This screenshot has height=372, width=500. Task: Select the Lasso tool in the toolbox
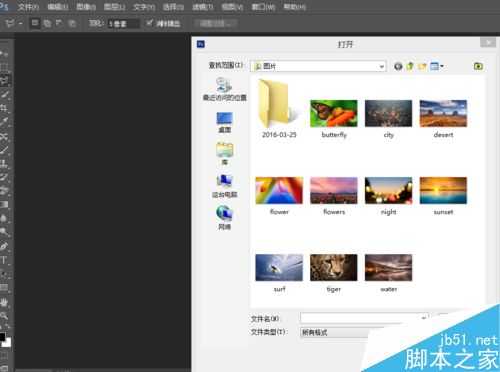pyautogui.click(x=5, y=80)
